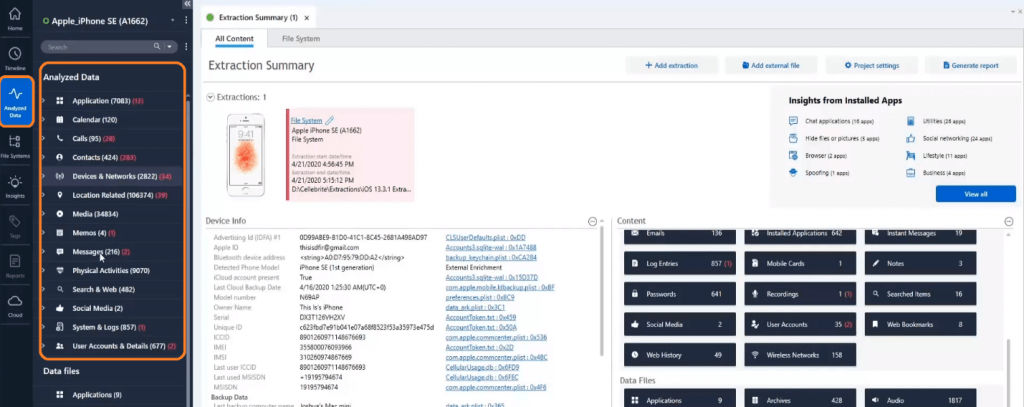Click the Generate report button

[970, 65]
